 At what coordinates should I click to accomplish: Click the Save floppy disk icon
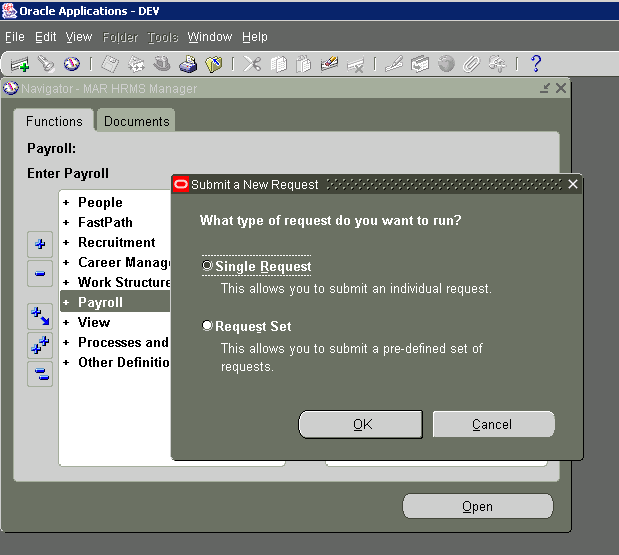[x=110, y=64]
